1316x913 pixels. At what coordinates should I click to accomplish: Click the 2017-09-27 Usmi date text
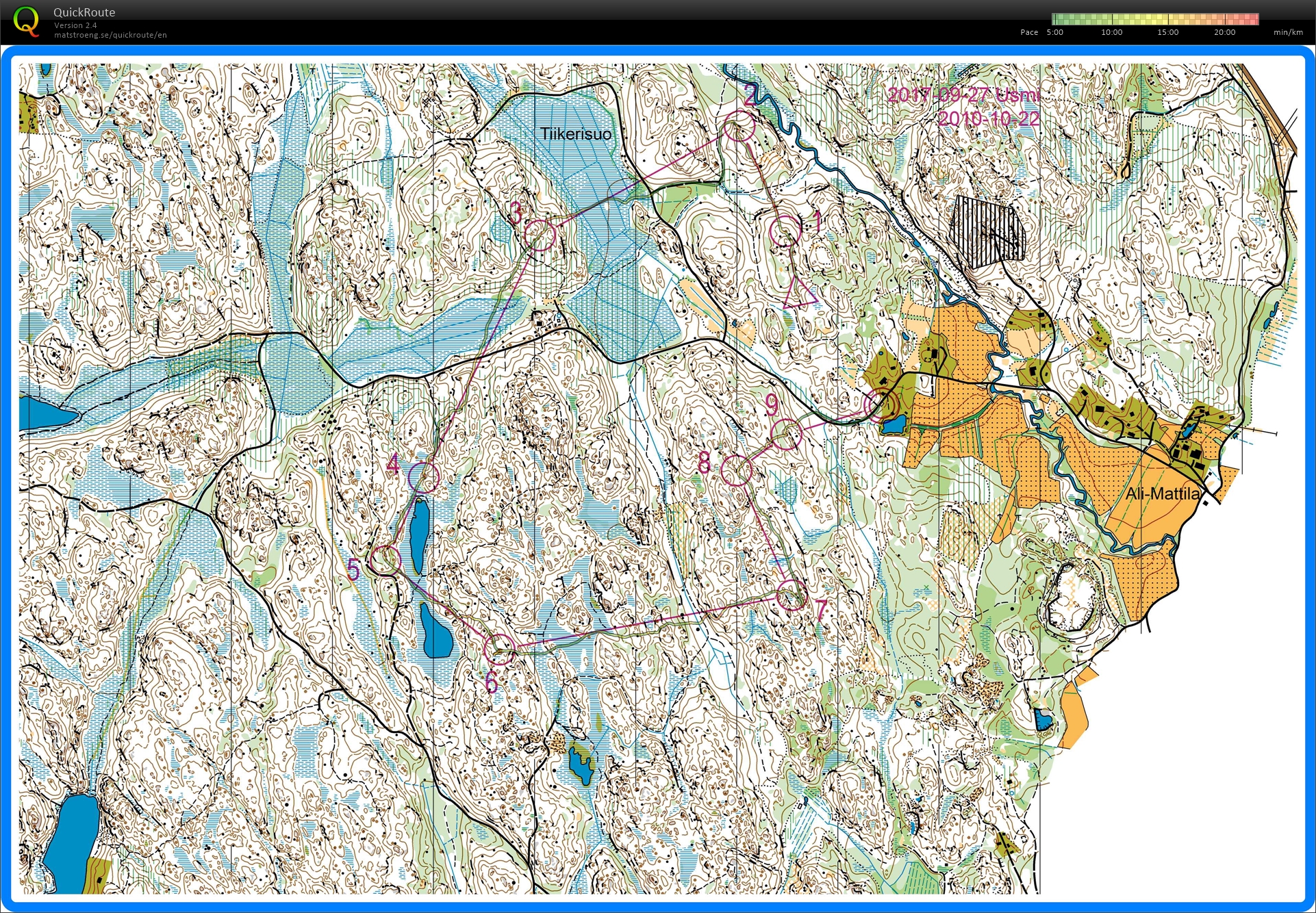[x=963, y=95]
